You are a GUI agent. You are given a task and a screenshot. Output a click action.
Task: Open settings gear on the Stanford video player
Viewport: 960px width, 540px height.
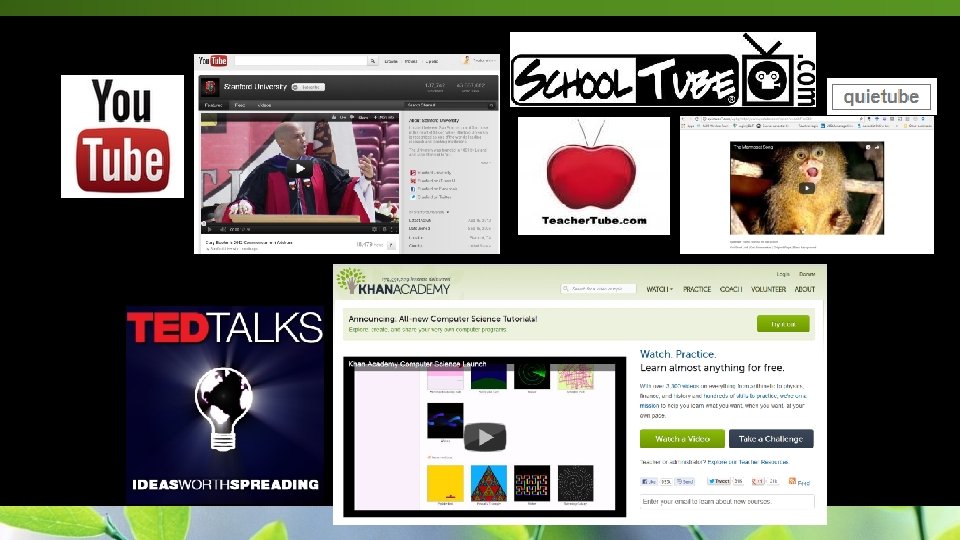point(375,230)
